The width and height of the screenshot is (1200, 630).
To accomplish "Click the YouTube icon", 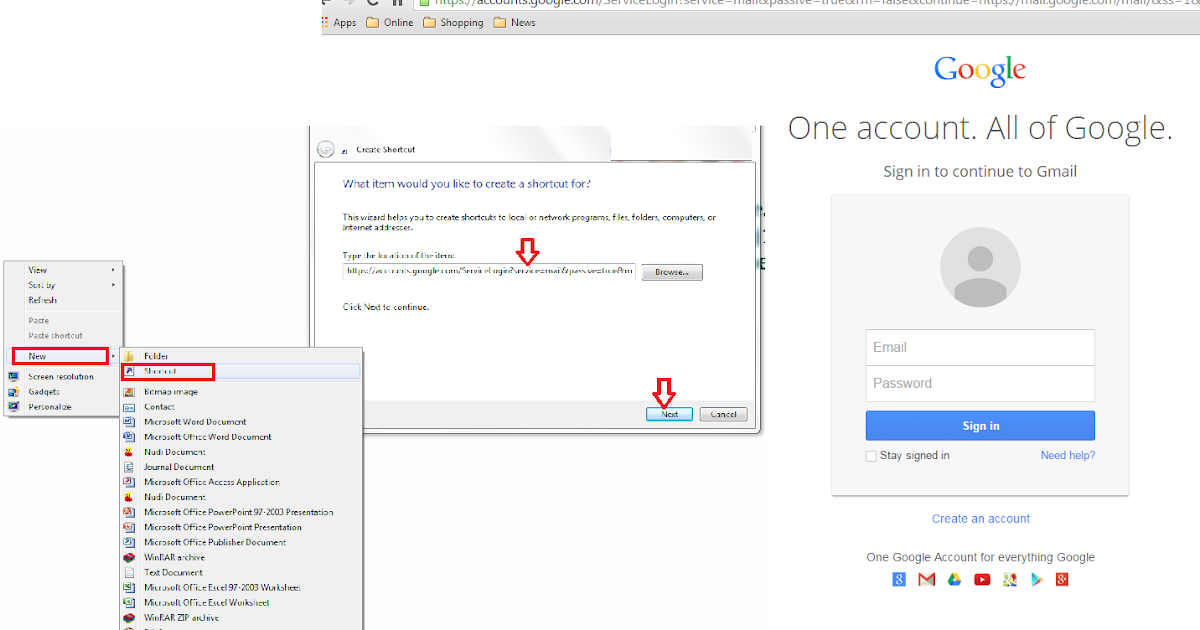I will (x=982, y=579).
